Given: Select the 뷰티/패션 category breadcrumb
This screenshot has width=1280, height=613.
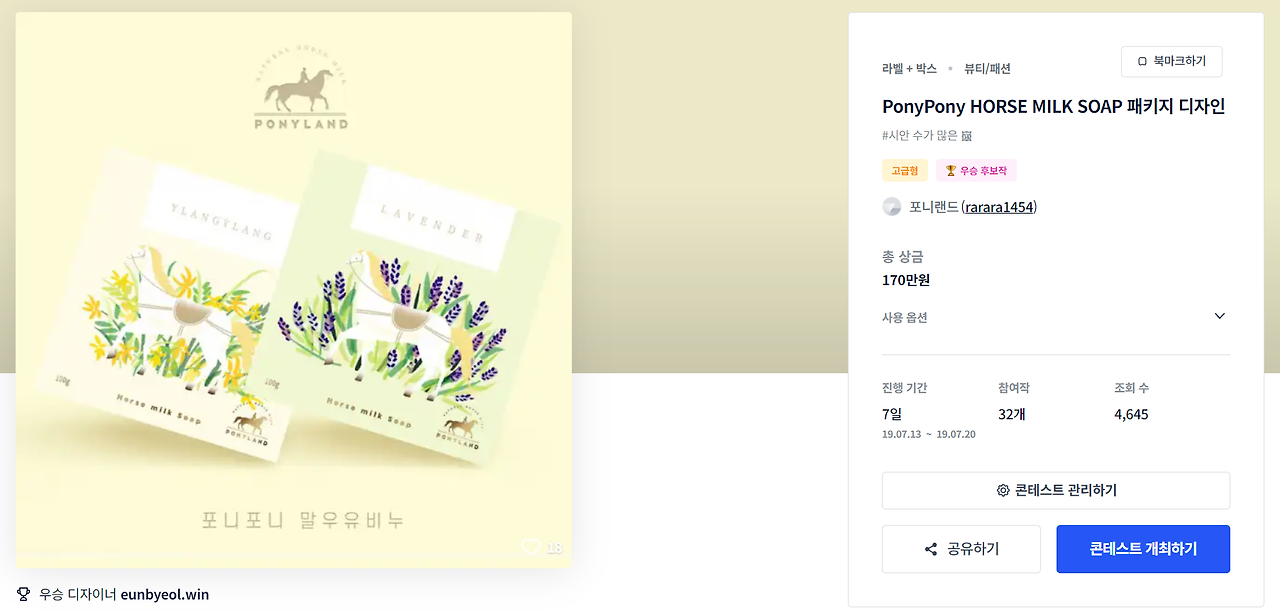Looking at the screenshot, I should pos(987,69).
